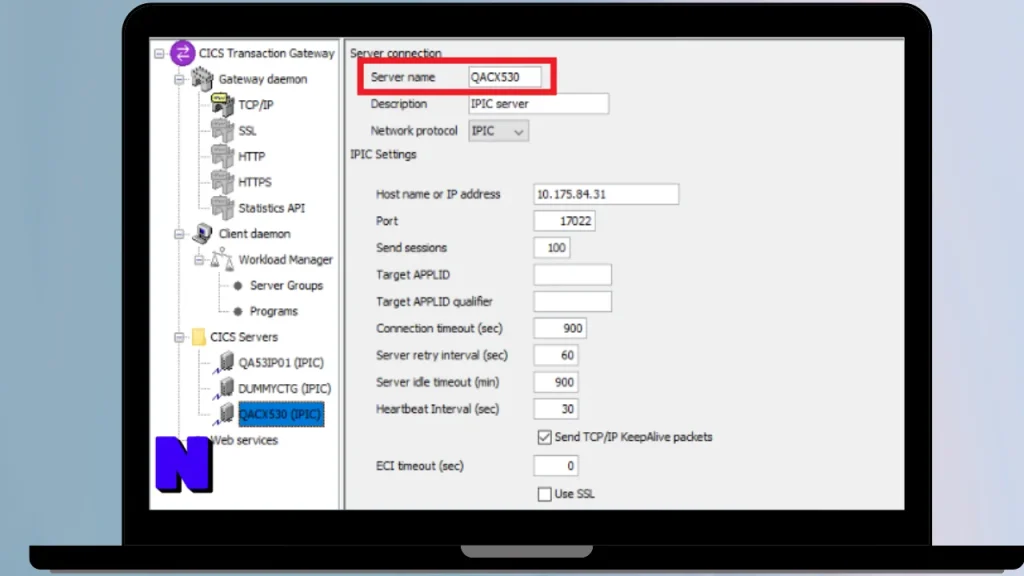This screenshot has width=1024, height=576.
Task: Collapse the Client daemon tree node
Action: pyautogui.click(x=179, y=234)
